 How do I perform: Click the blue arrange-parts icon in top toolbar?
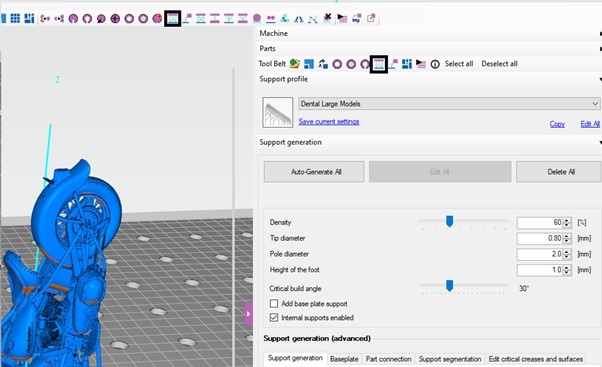coord(29,18)
